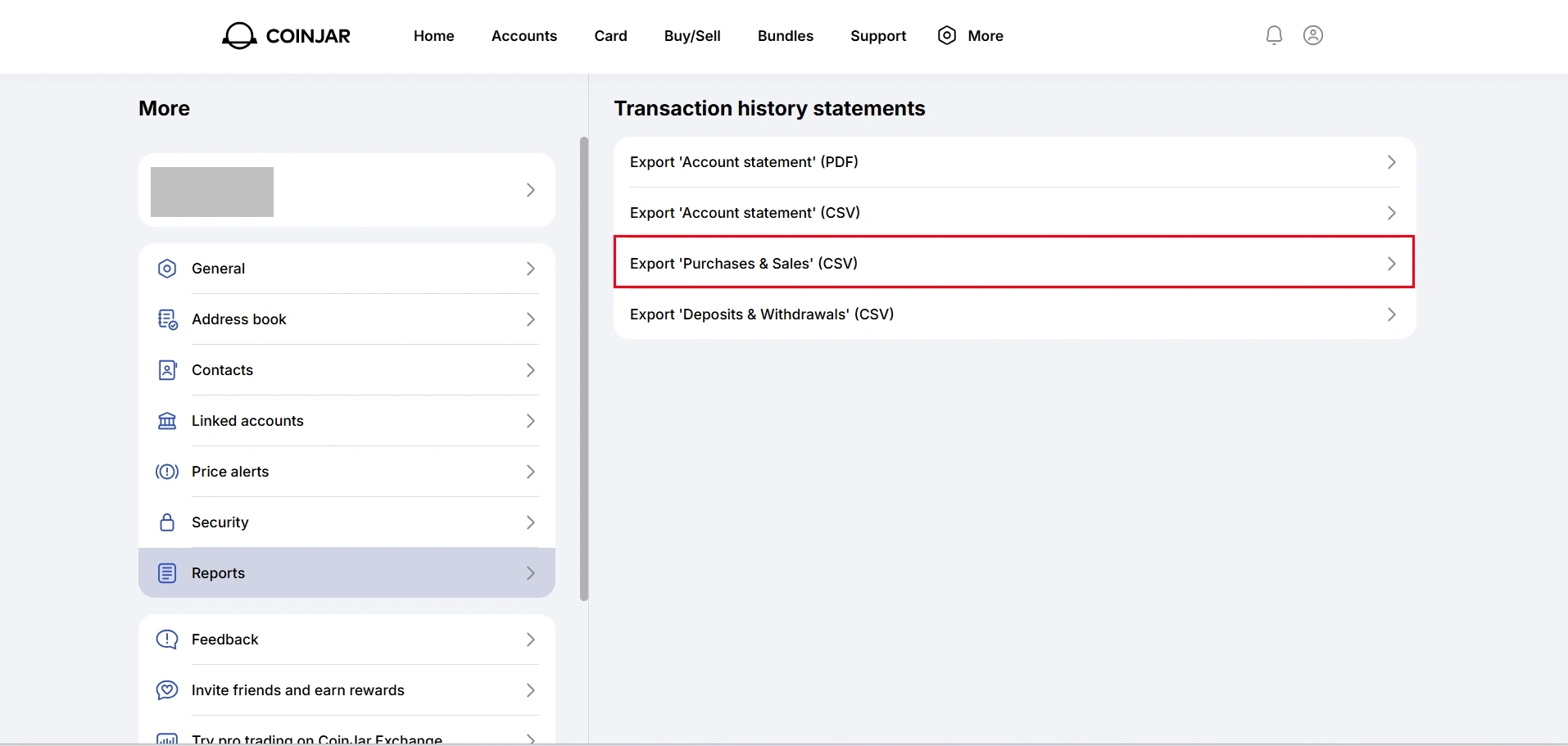
Task: Click the Feedback speech bubble icon
Action: click(x=167, y=640)
